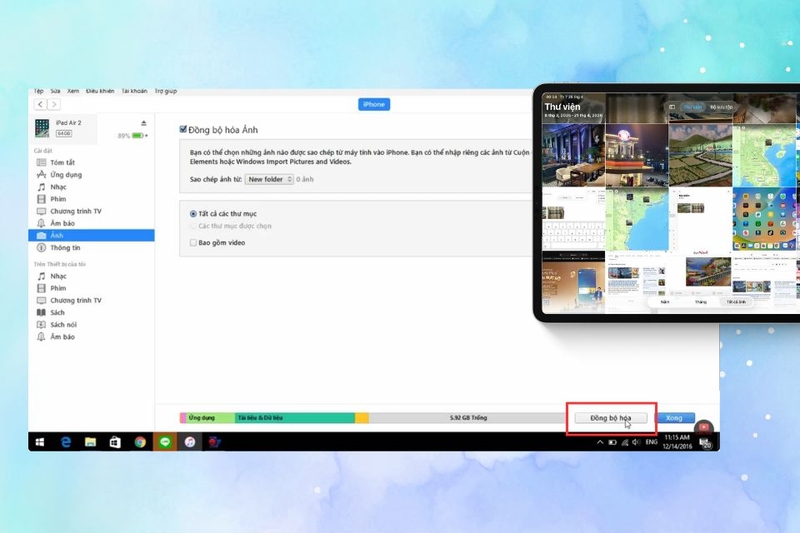The width and height of the screenshot is (800, 533).
Task: Launch Microsoft Edge from the taskbar
Action: point(66,442)
